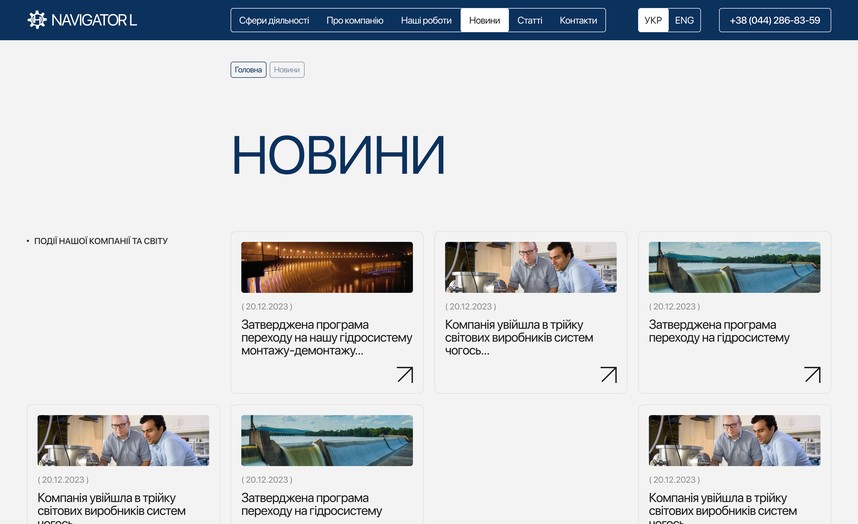Open the Сфери діяльності menu item
Image resolution: width=858 pixels, height=524 pixels.
(x=274, y=20)
